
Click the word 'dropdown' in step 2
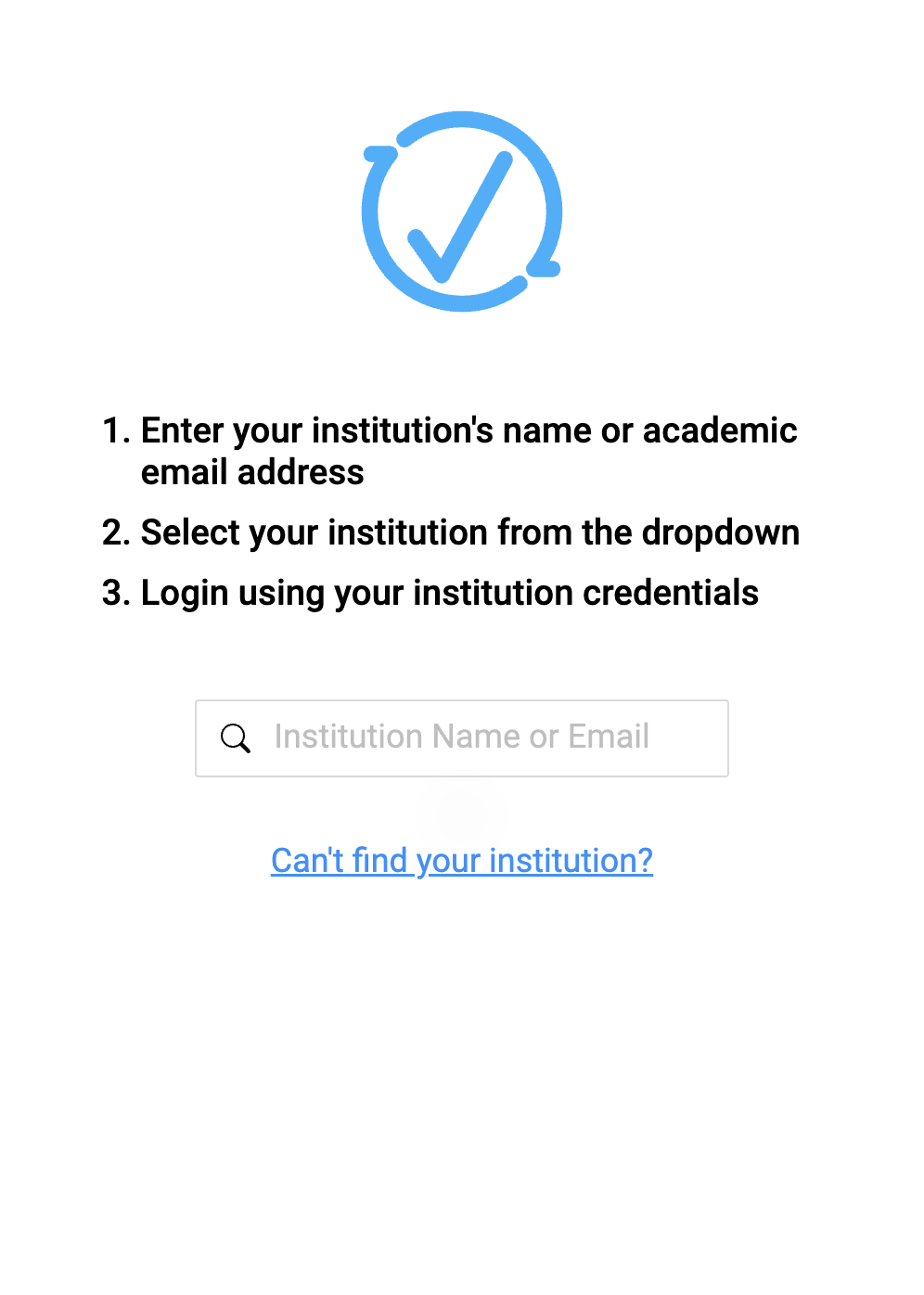tap(720, 532)
